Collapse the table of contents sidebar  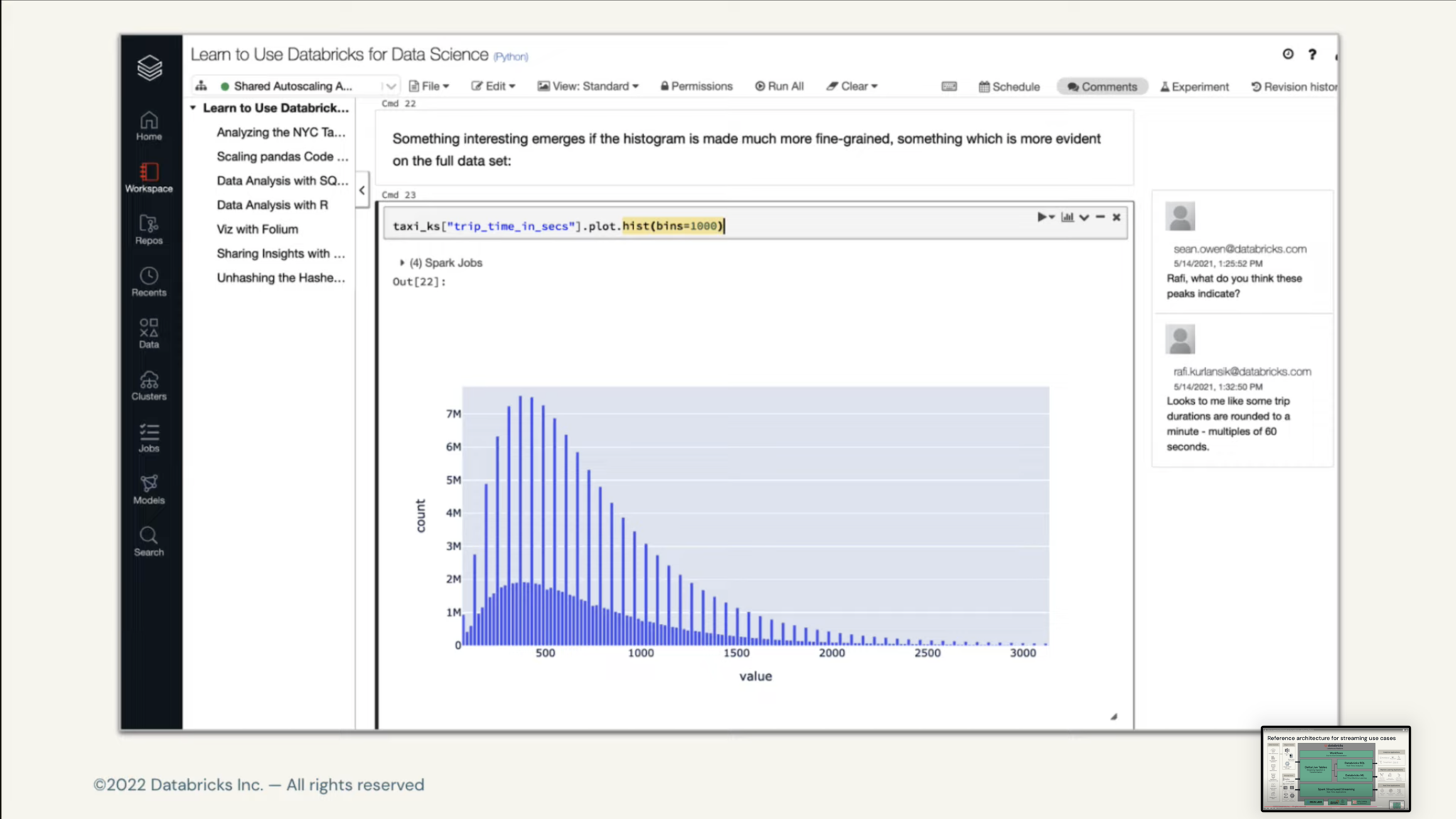coord(362,190)
